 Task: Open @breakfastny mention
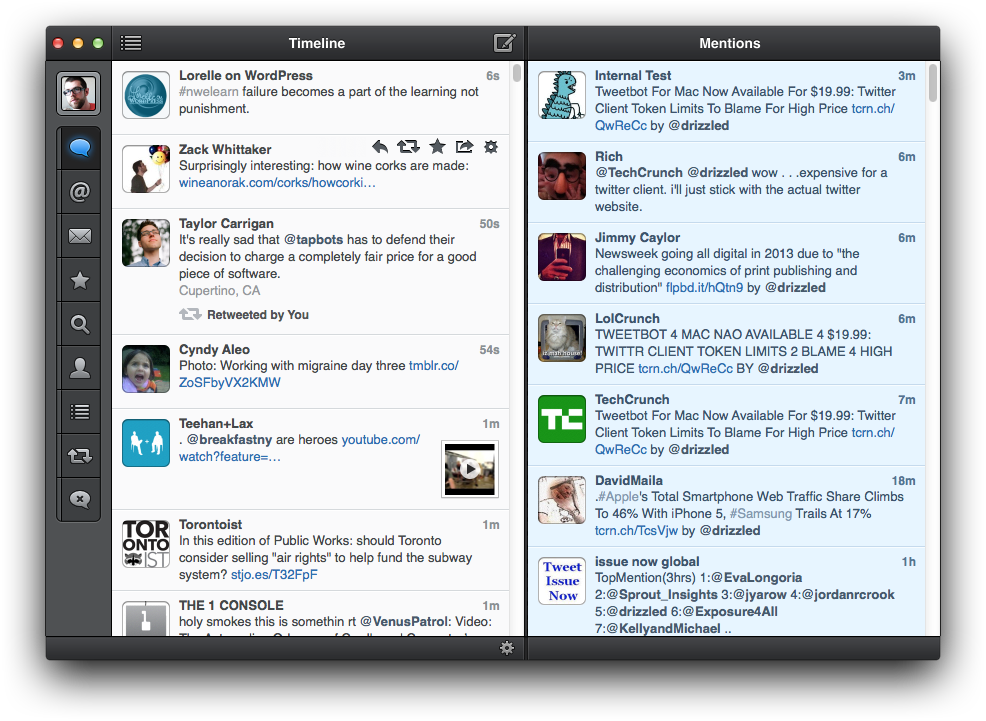click(x=229, y=440)
